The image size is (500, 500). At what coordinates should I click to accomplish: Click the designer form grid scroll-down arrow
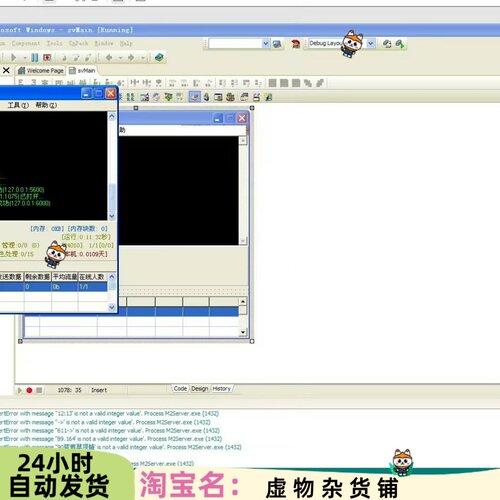click(x=243, y=332)
